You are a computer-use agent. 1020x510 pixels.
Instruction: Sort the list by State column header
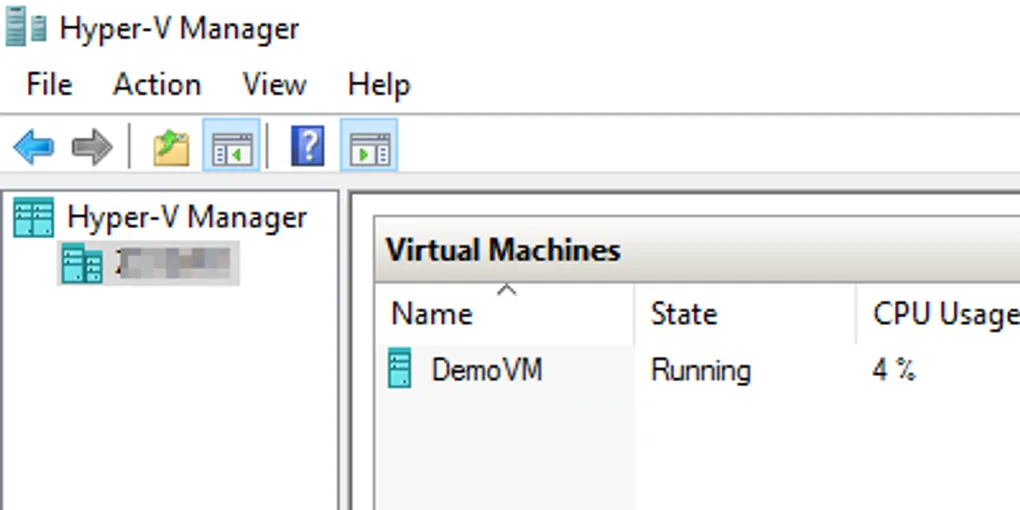point(684,314)
